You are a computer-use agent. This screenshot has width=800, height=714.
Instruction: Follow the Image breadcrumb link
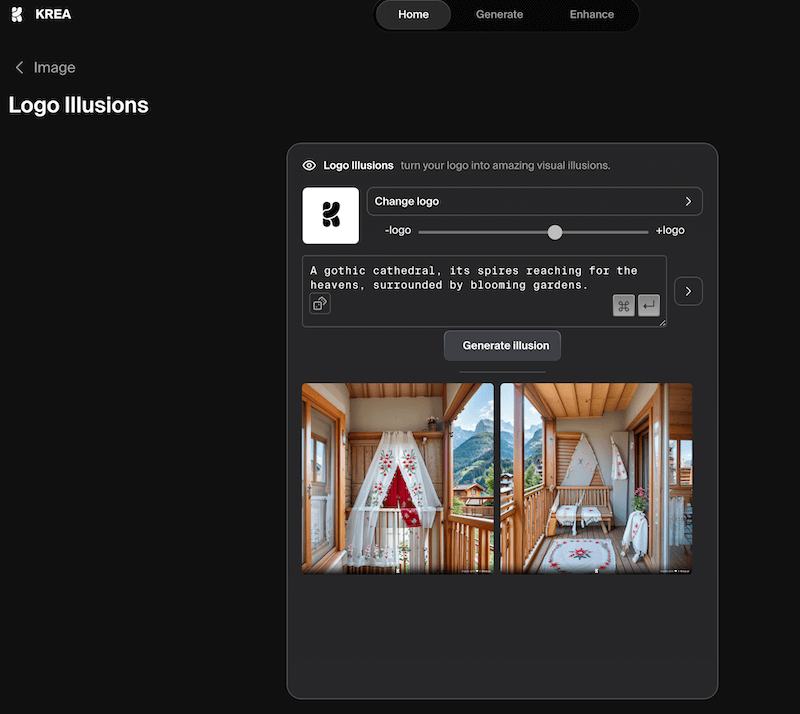54,68
